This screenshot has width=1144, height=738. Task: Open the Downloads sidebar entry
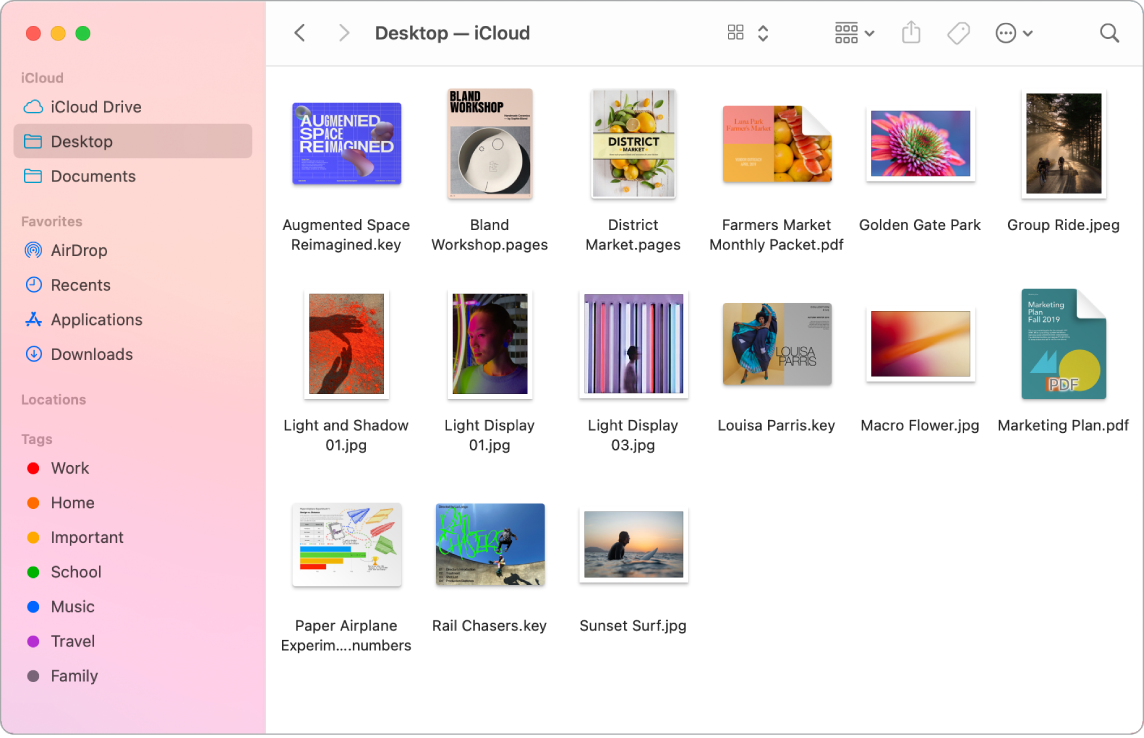click(x=92, y=354)
